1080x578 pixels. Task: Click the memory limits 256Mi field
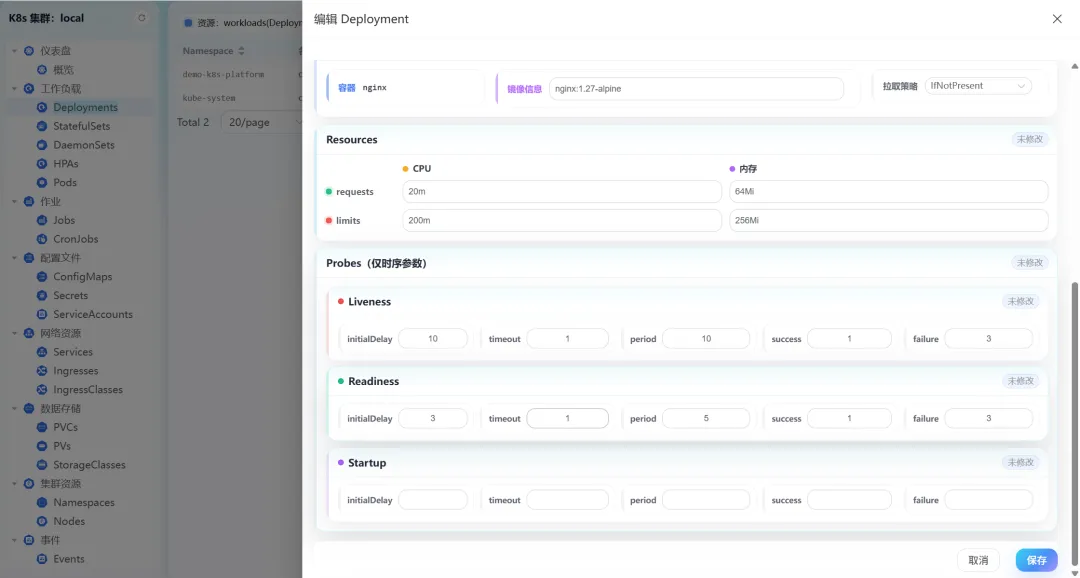(x=889, y=220)
